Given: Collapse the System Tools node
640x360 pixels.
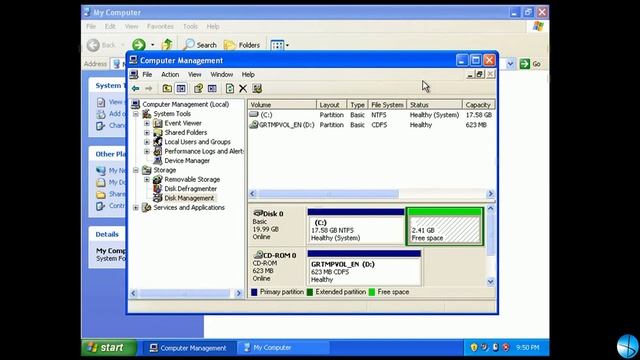Looking at the screenshot, I should point(136,114).
